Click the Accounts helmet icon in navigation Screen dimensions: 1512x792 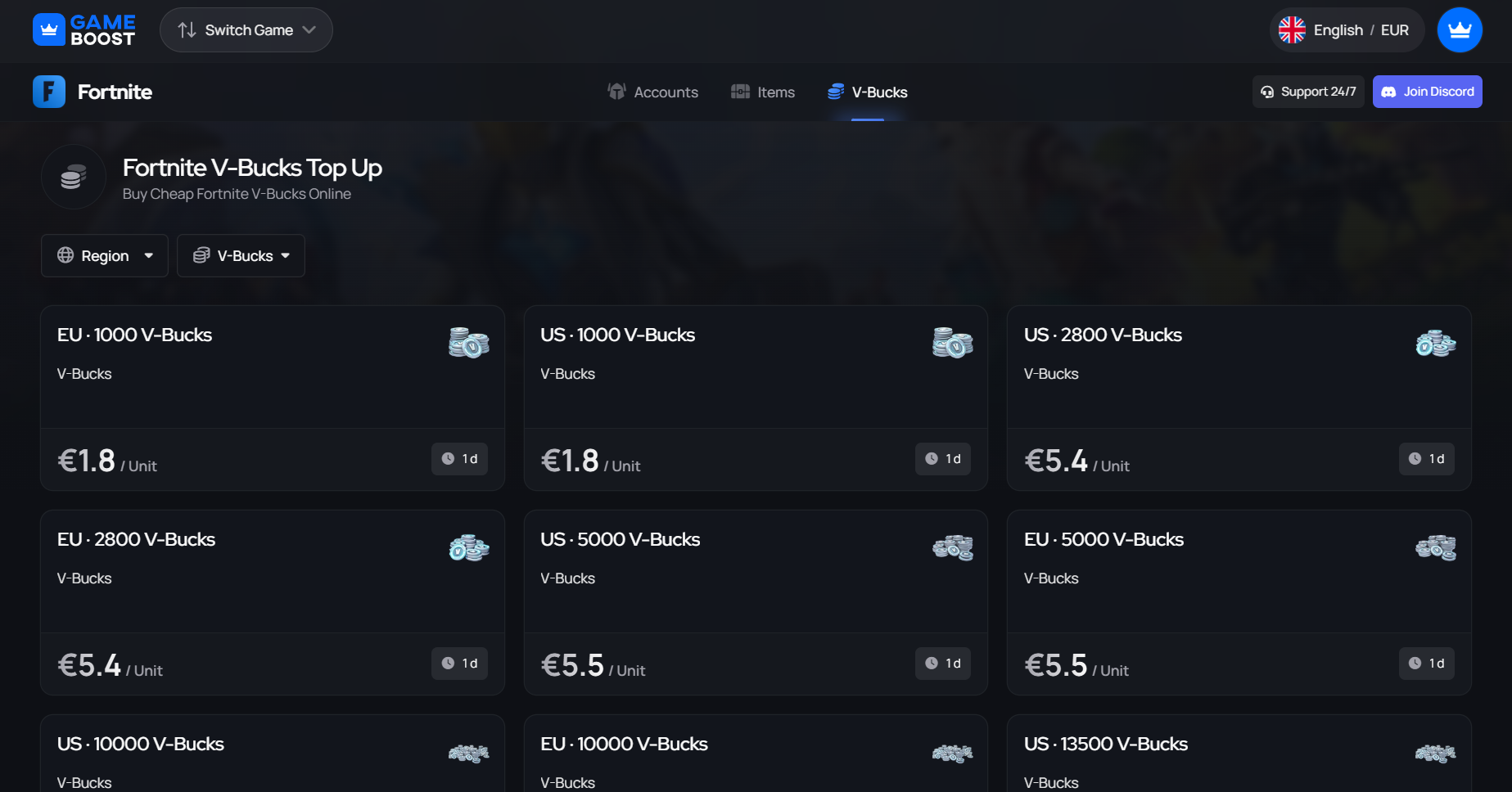[x=616, y=92]
